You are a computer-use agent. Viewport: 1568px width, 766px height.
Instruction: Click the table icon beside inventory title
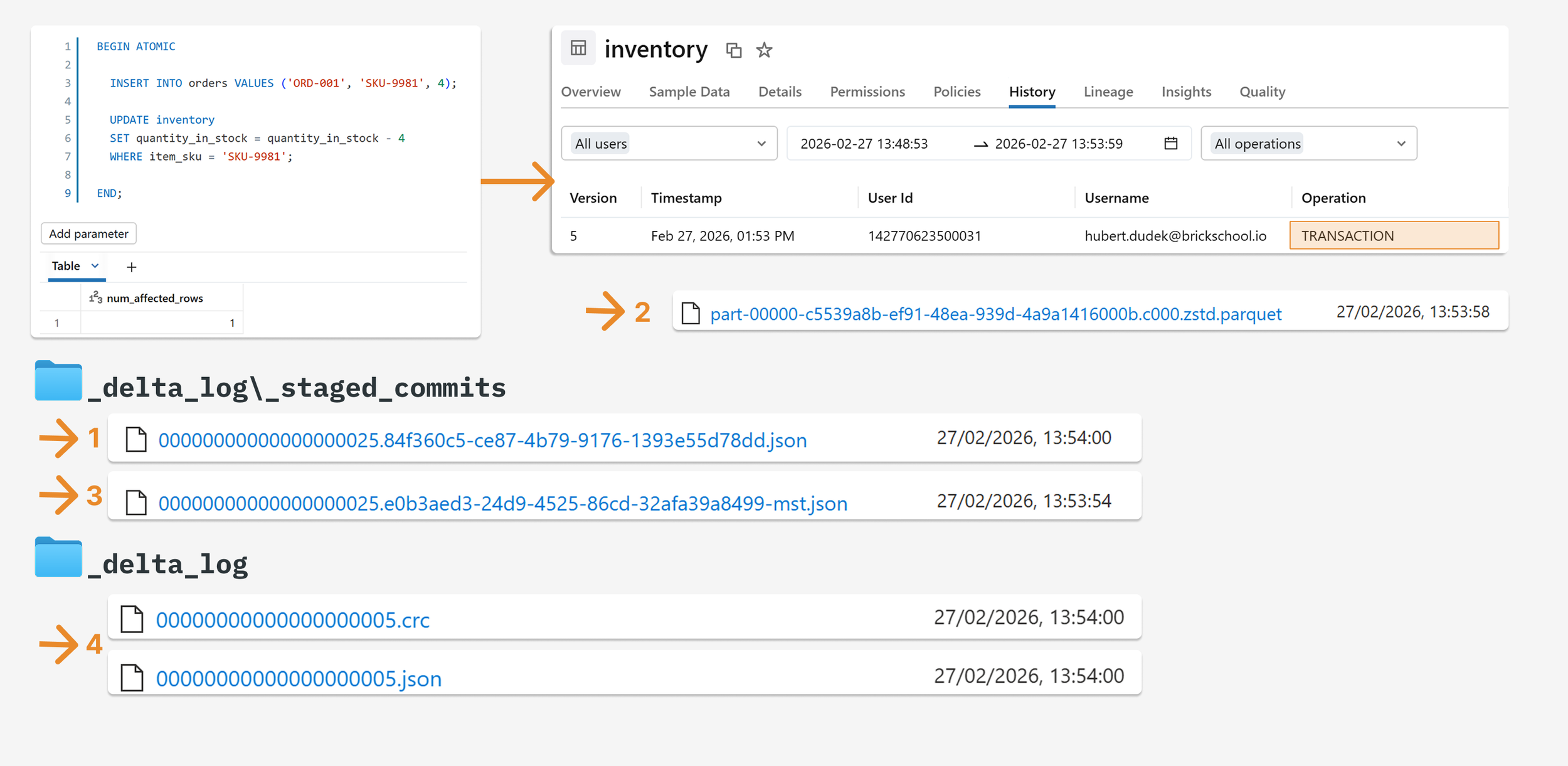coord(578,48)
